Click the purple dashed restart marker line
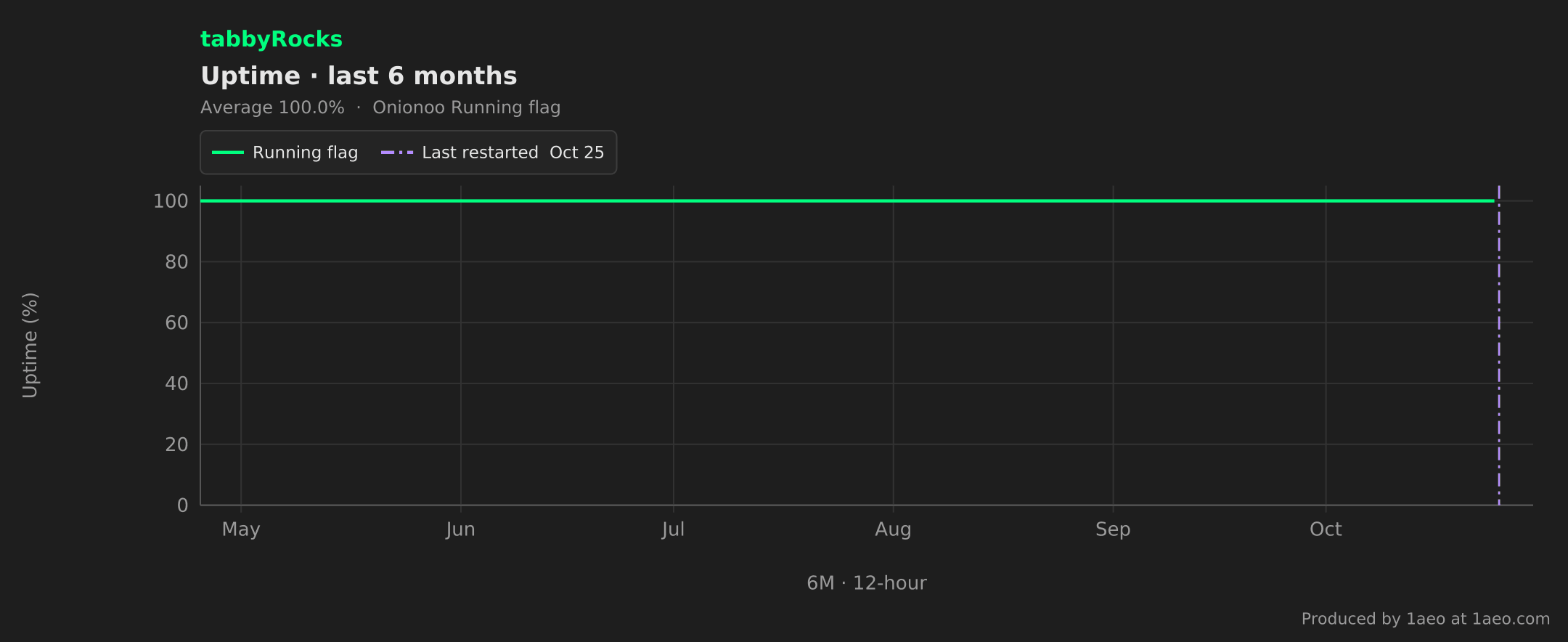 click(1498, 346)
